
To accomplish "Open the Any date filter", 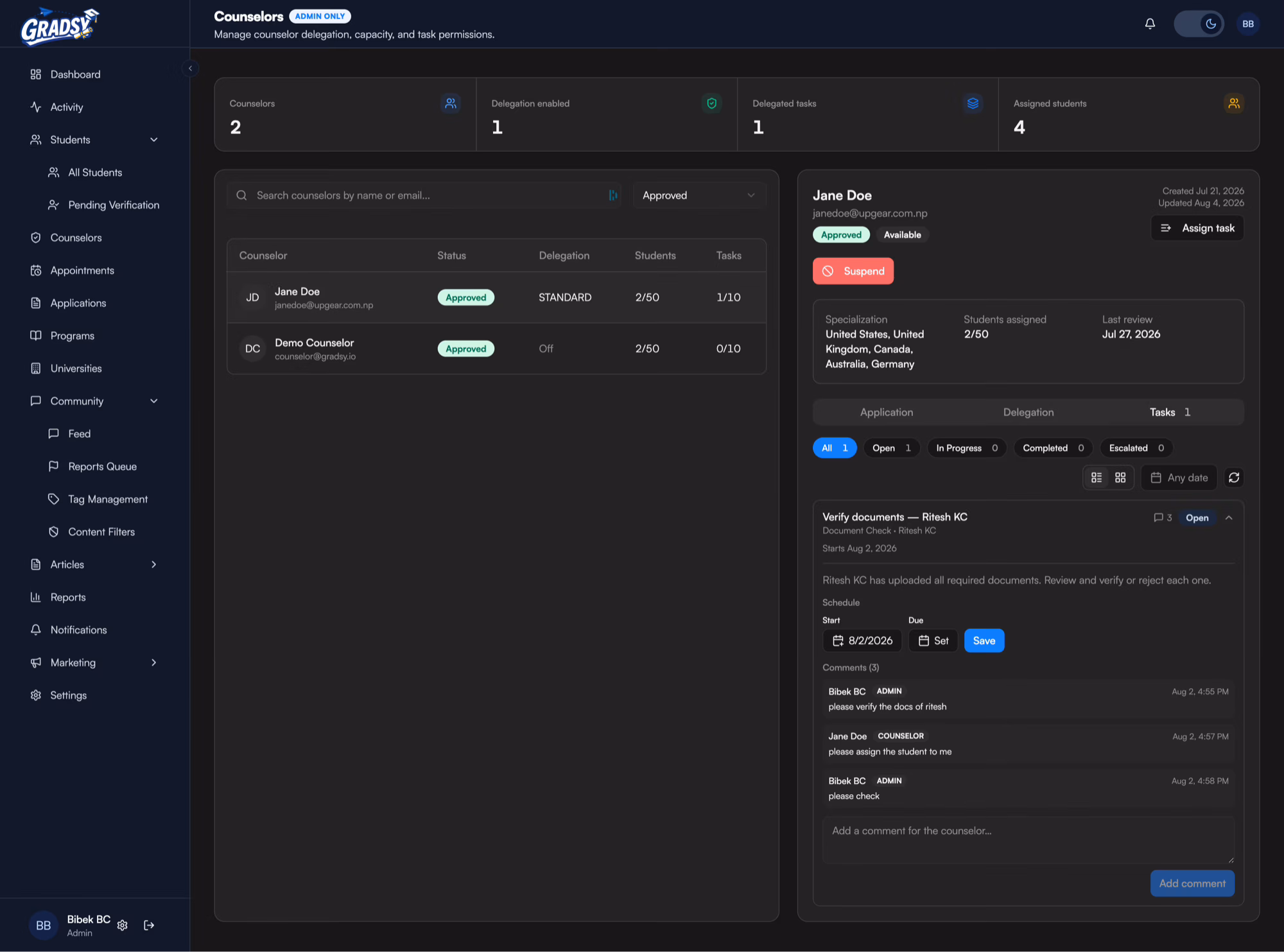I will click(1179, 477).
